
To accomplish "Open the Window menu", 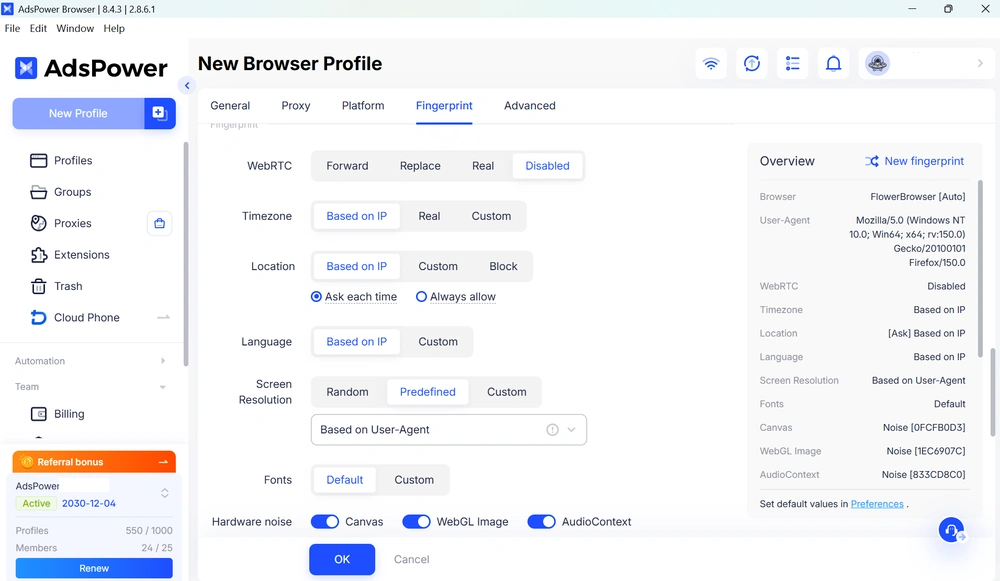I will point(75,28).
